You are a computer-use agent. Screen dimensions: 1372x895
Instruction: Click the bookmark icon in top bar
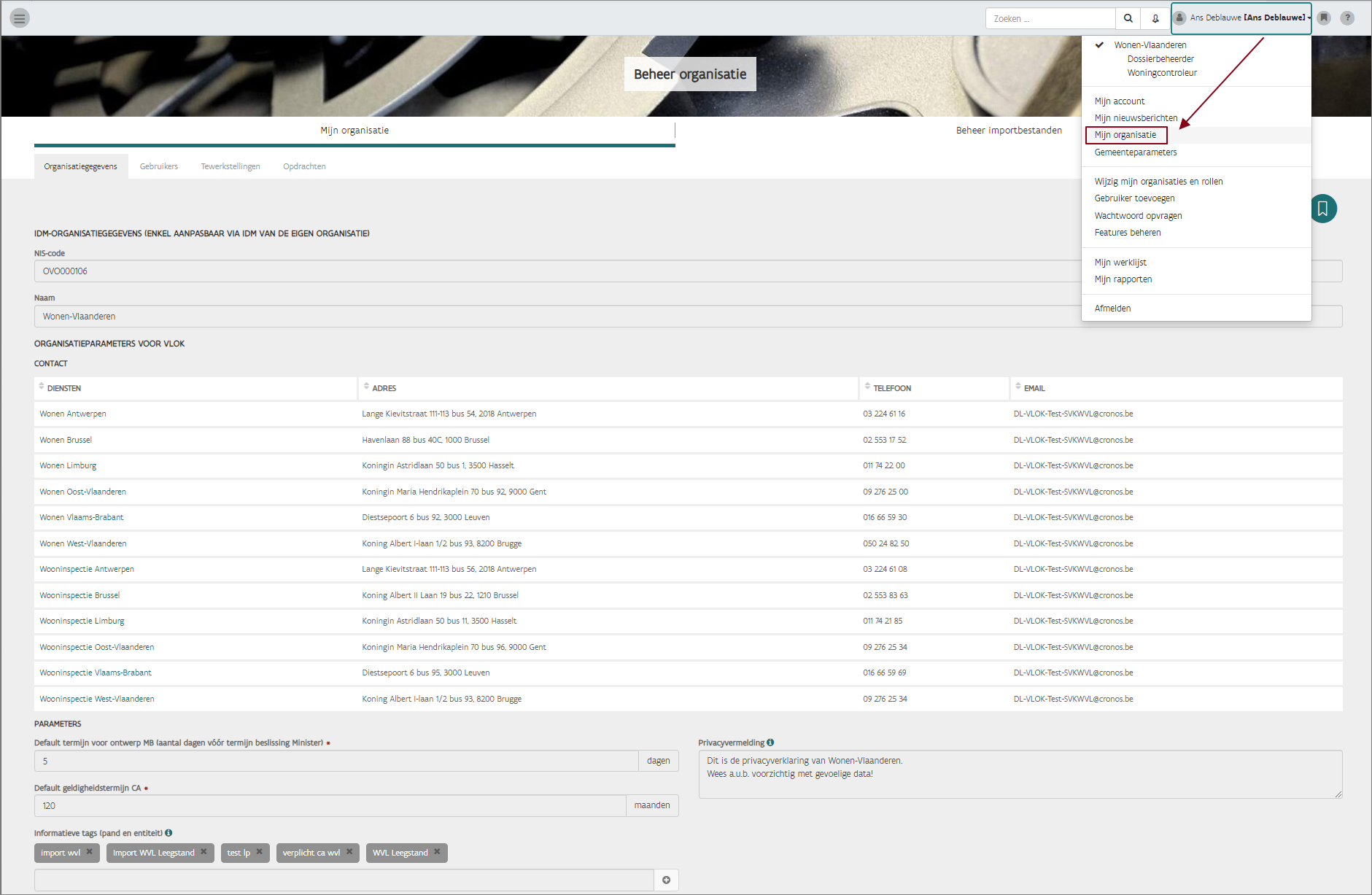[x=1324, y=18]
